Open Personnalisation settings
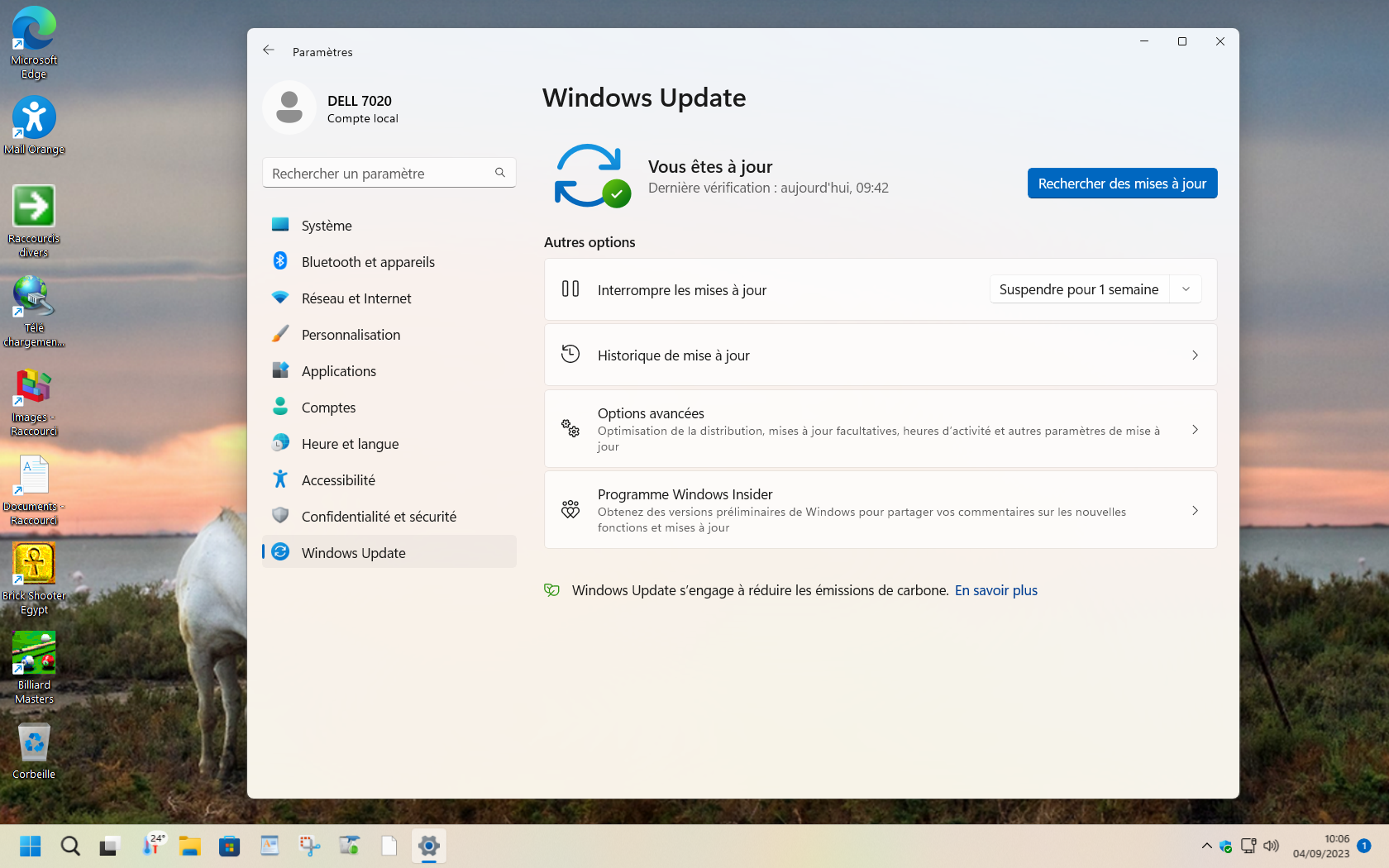The width and height of the screenshot is (1389, 868). point(389,335)
